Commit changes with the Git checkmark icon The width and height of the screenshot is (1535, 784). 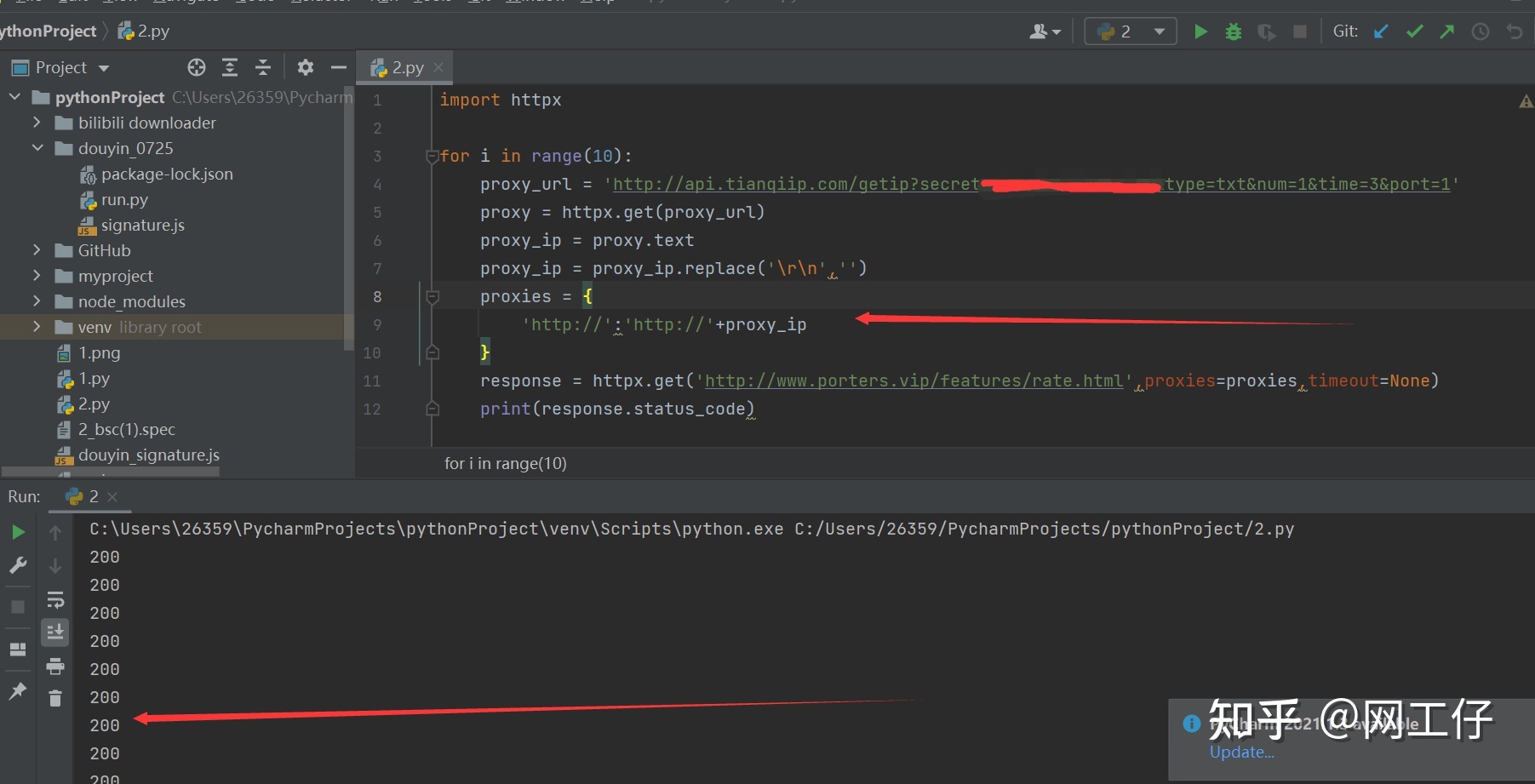1414,31
